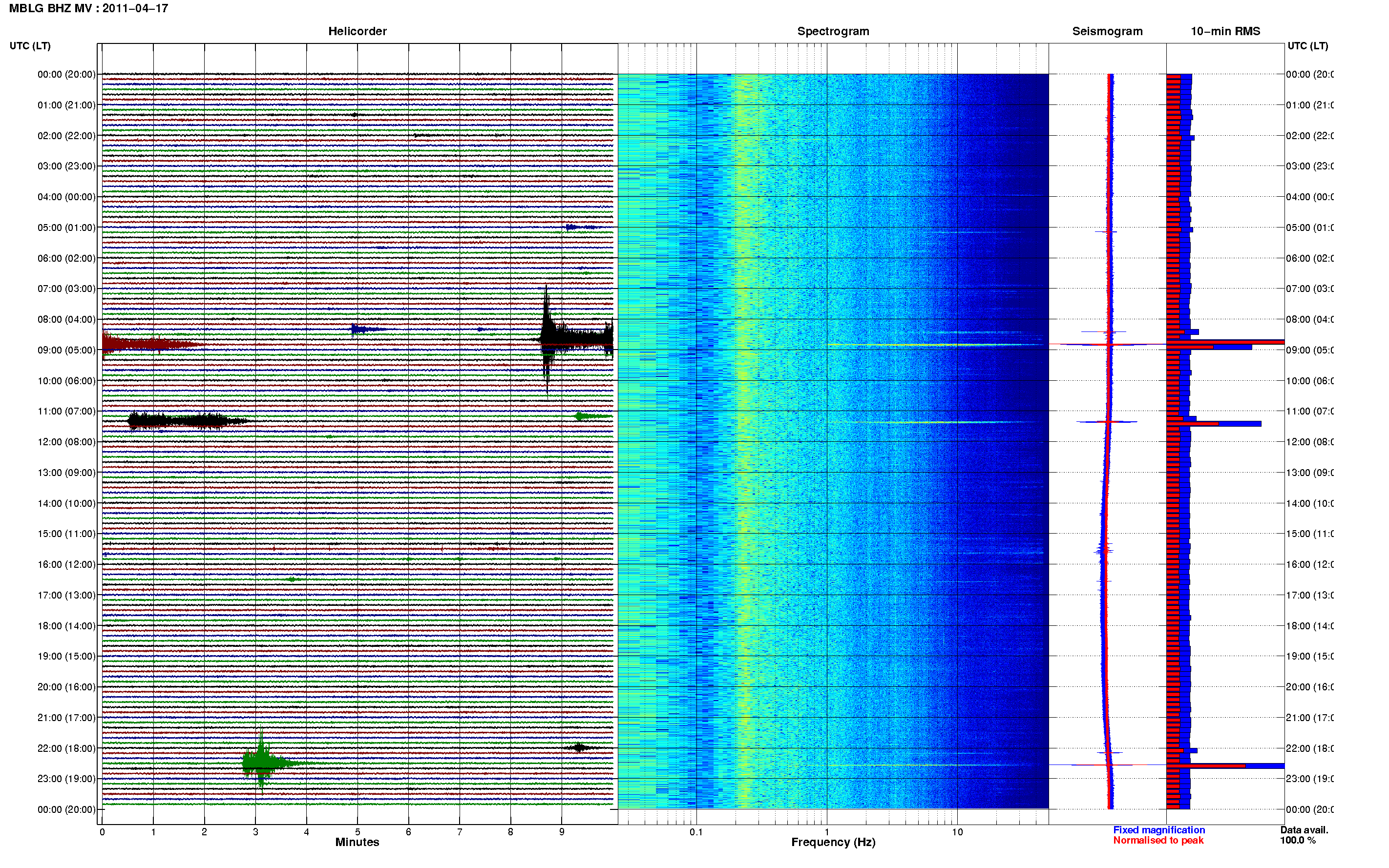
Task: Select the Helicorder panel heading
Action: point(357,32)
